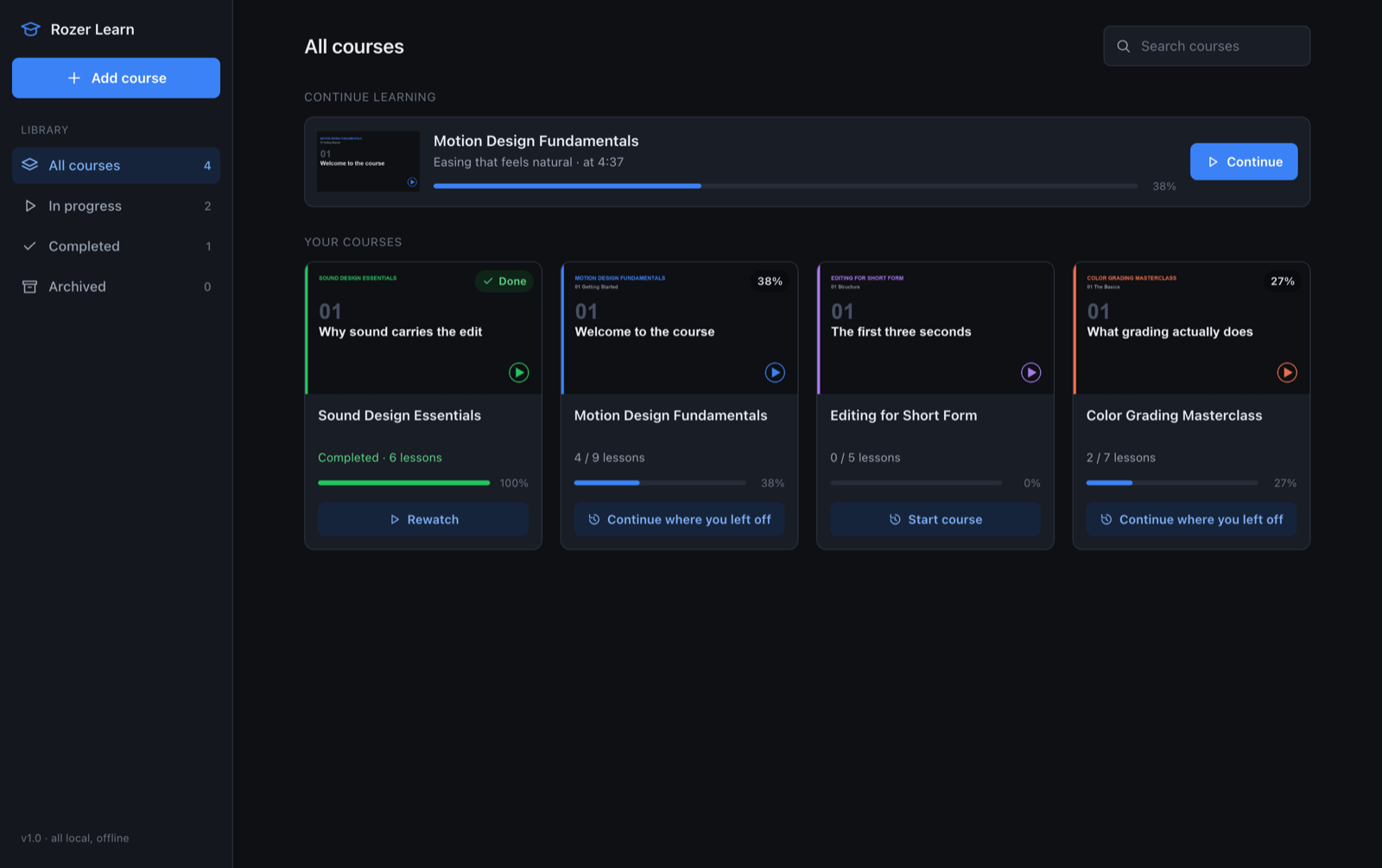Open the Welcome to the course card thumbnail

point(680,328)
